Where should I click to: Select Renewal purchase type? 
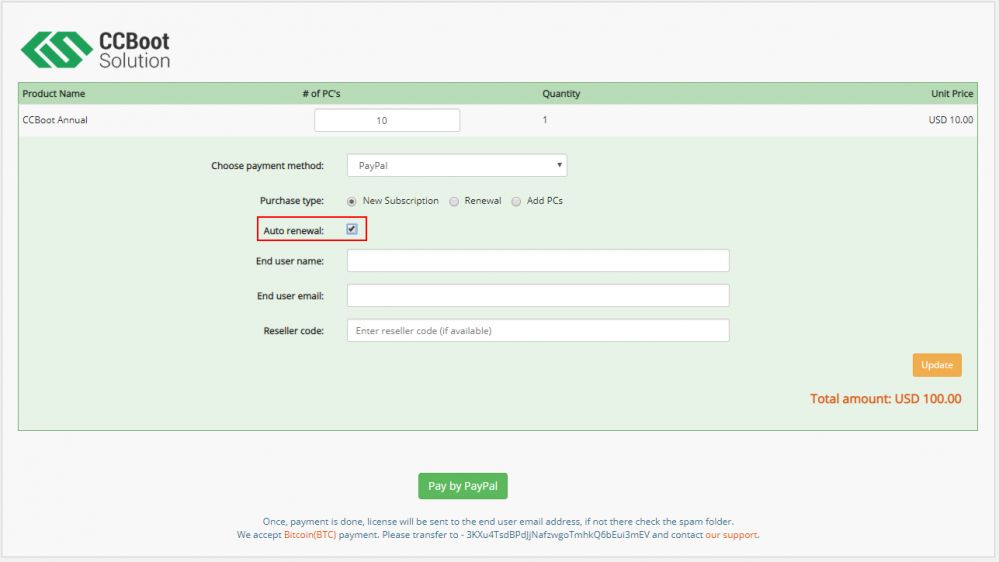[454, 201]
